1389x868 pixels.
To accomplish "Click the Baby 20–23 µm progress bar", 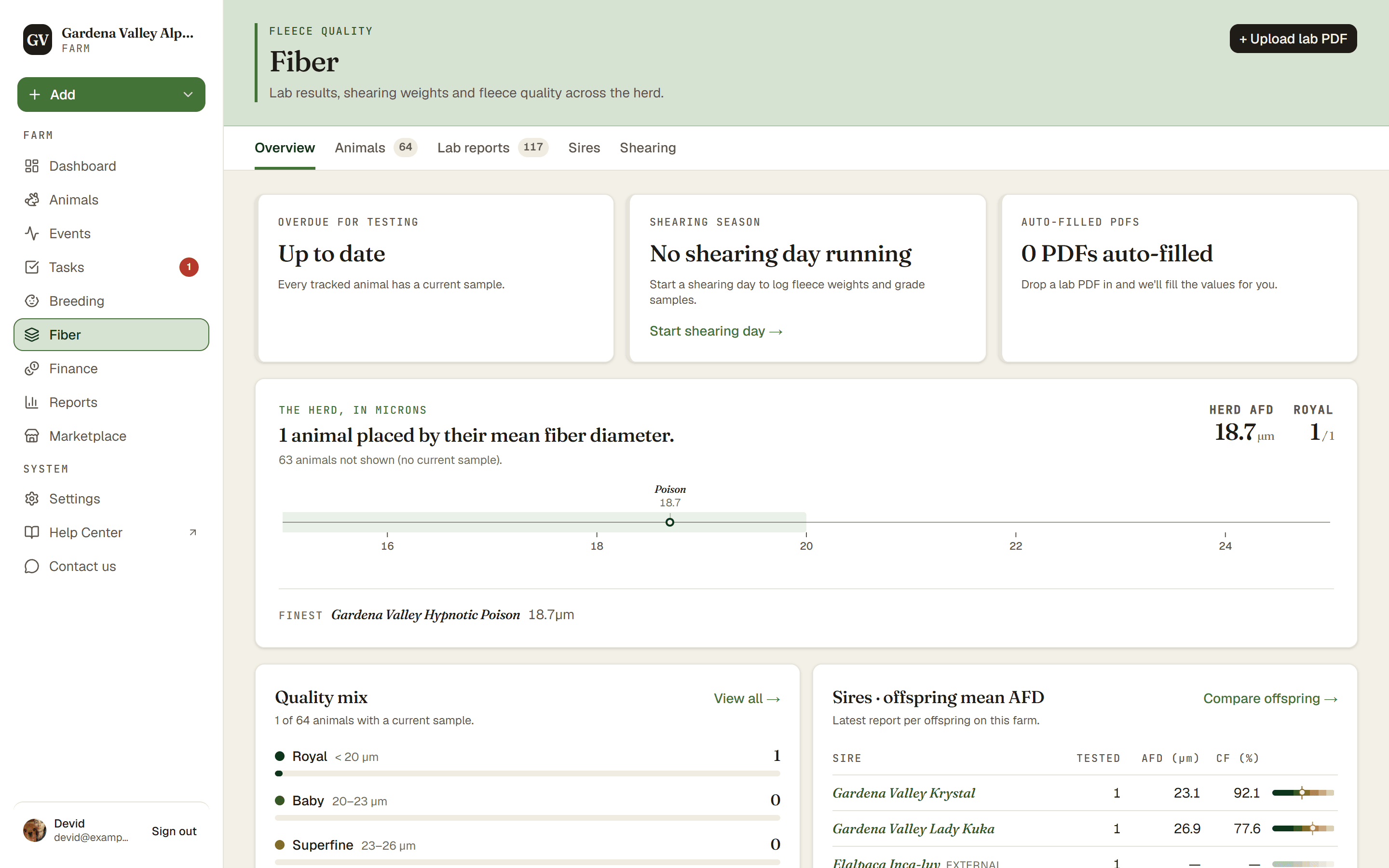I will (528, 817).
